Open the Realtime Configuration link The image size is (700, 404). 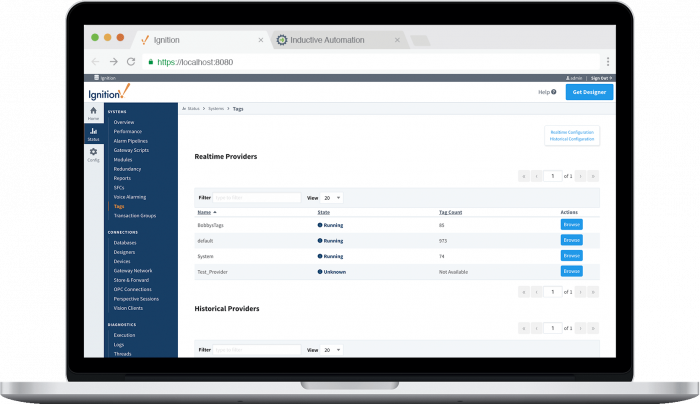click(x=572, y=132)
